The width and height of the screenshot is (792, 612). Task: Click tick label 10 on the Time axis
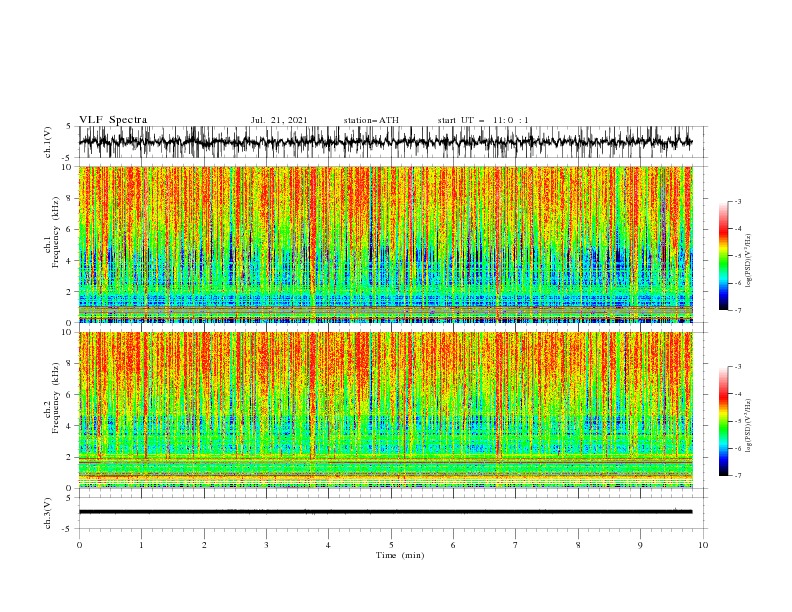click(x=703, y=545)
